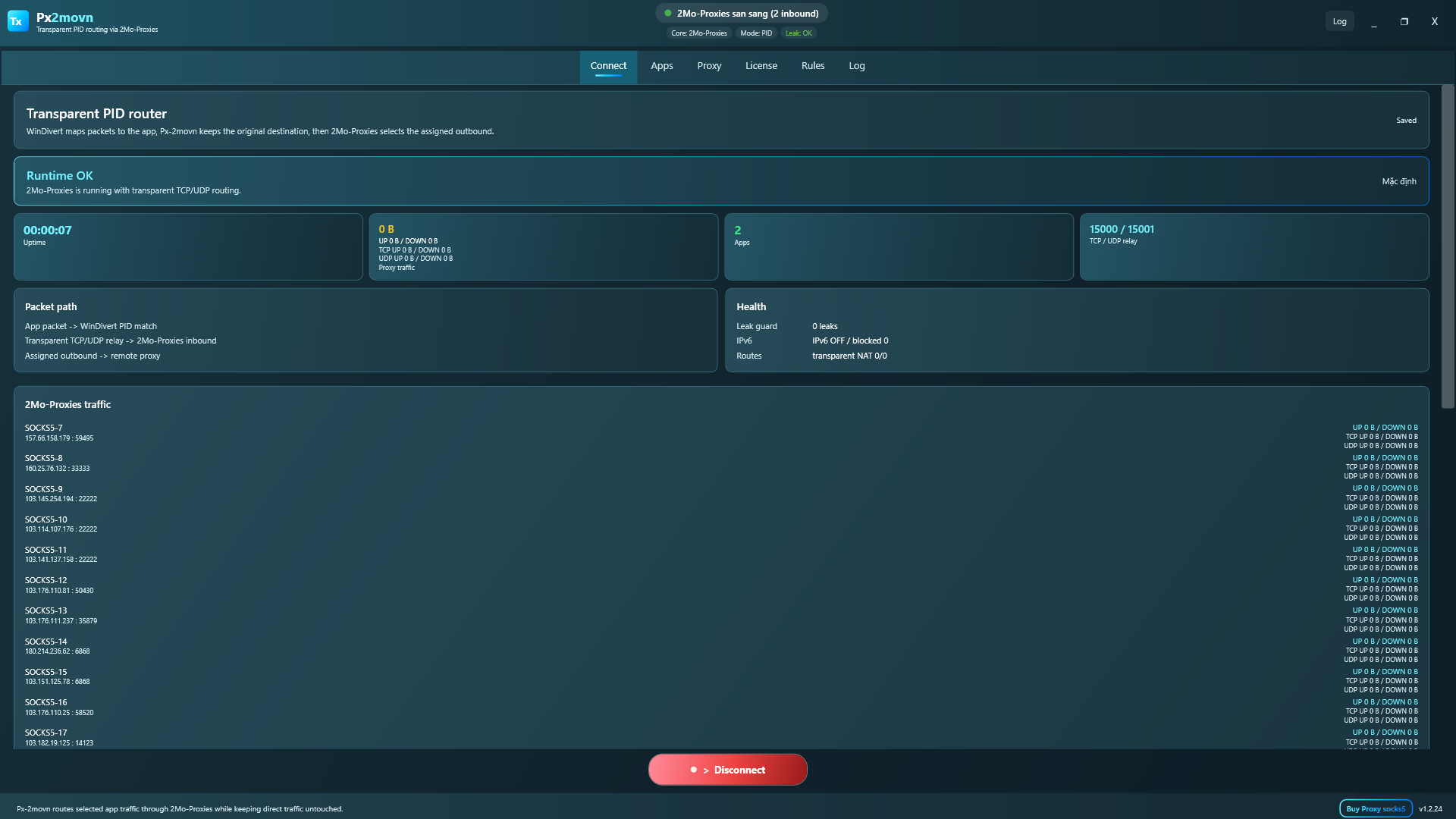Click the green status dot in header

(668, 13)
